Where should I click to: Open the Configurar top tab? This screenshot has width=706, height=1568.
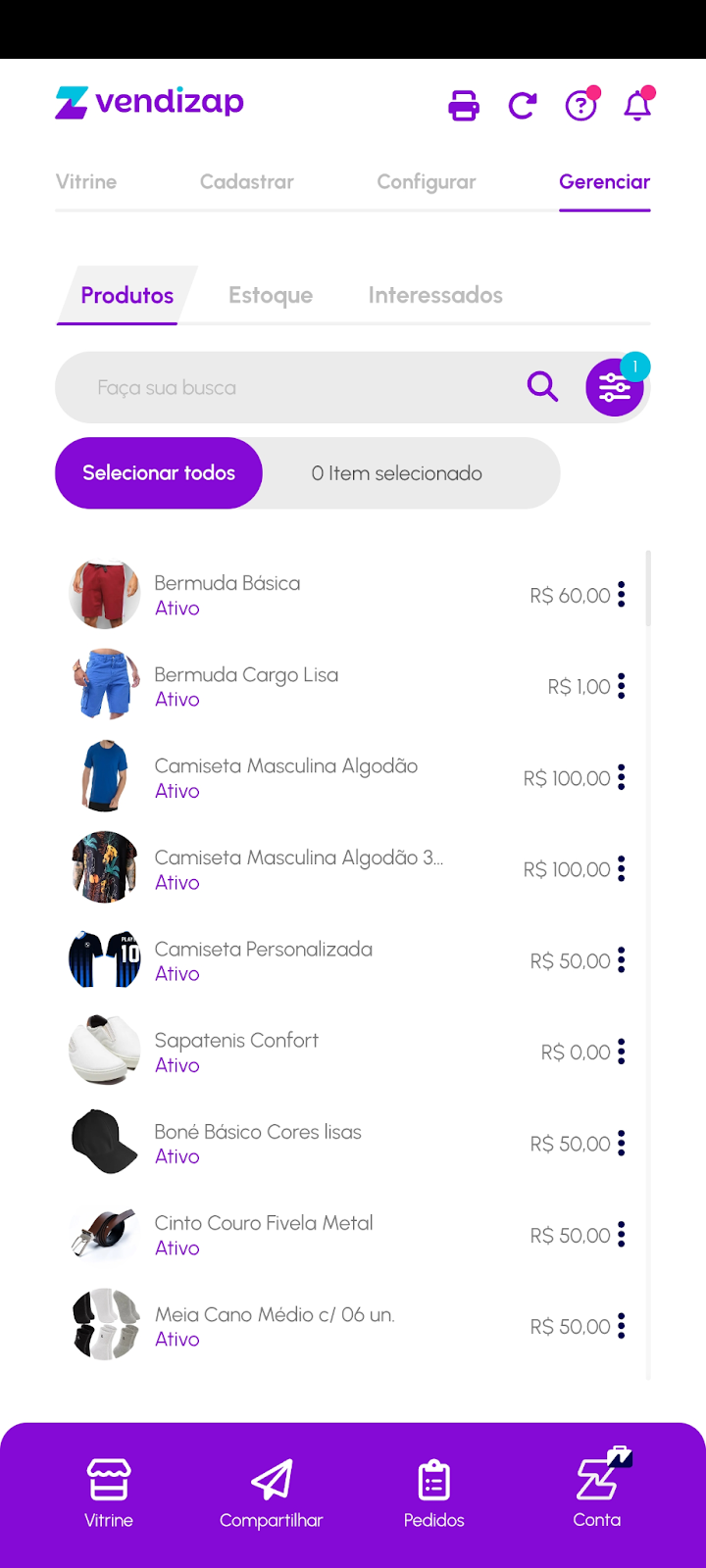(427, 181)
